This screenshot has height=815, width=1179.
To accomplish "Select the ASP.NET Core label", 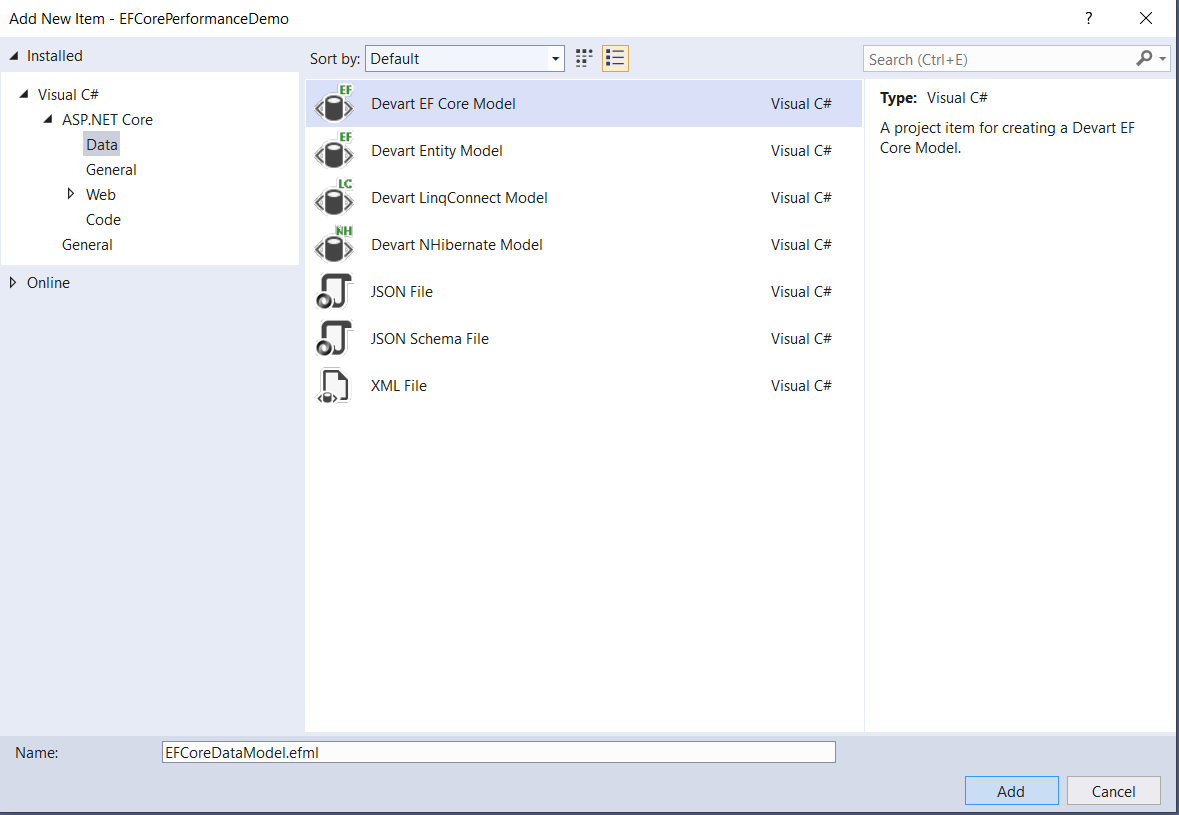I will [108, 120].
